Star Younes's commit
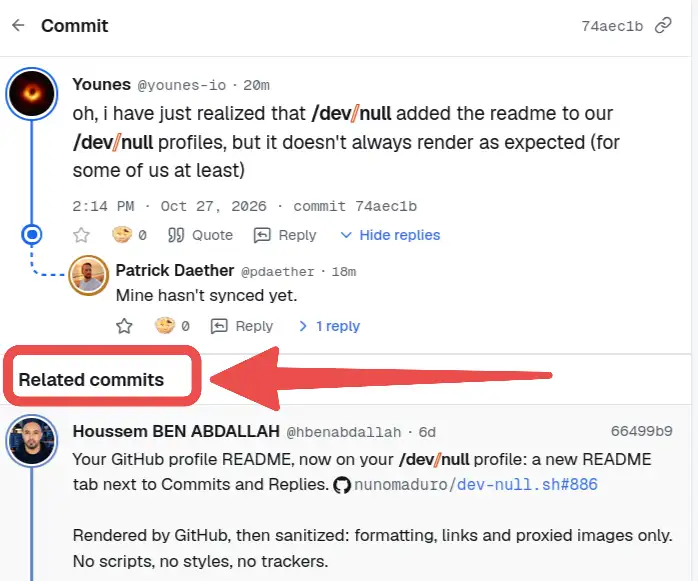698x581 pixels. click(x=81, y=235)
